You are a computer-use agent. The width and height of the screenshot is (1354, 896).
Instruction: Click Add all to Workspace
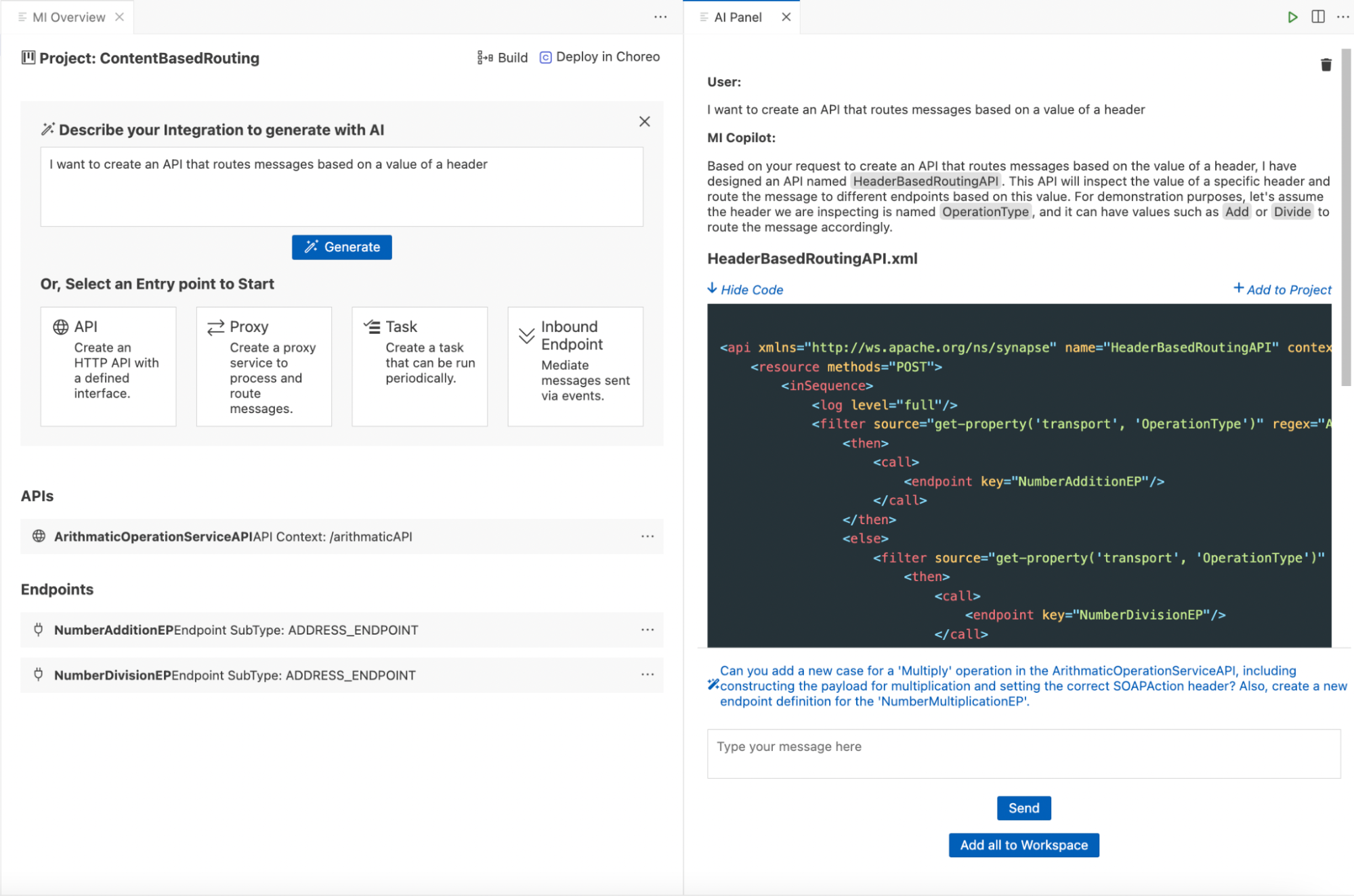(1023, 845)
